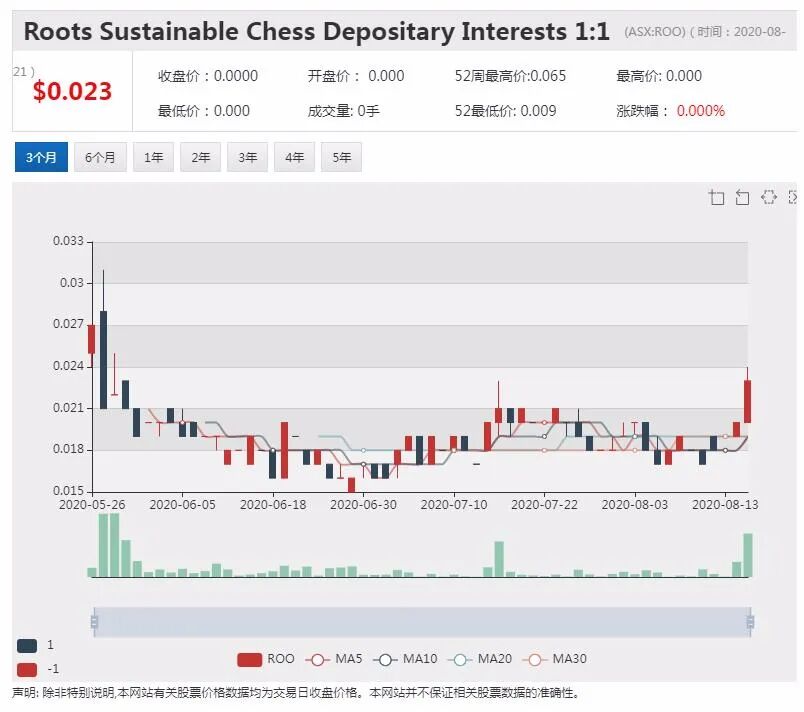Screen dimensions: 804x712
Task: Click the $0.023 current price
Action: pos(72,91)
